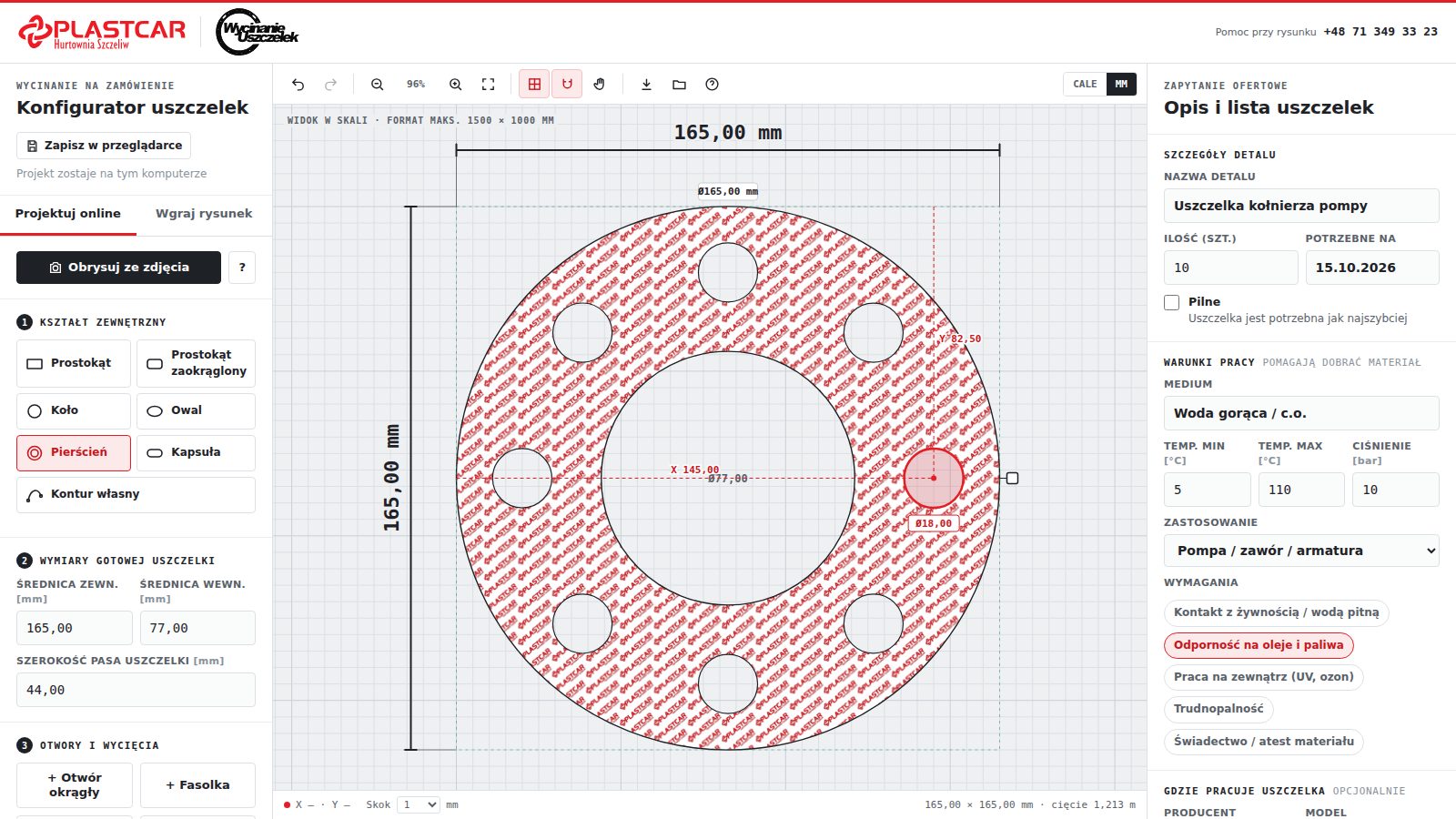
Task: Choose the Owal shape
Action: pyautogui.click(x=196, y=410)
